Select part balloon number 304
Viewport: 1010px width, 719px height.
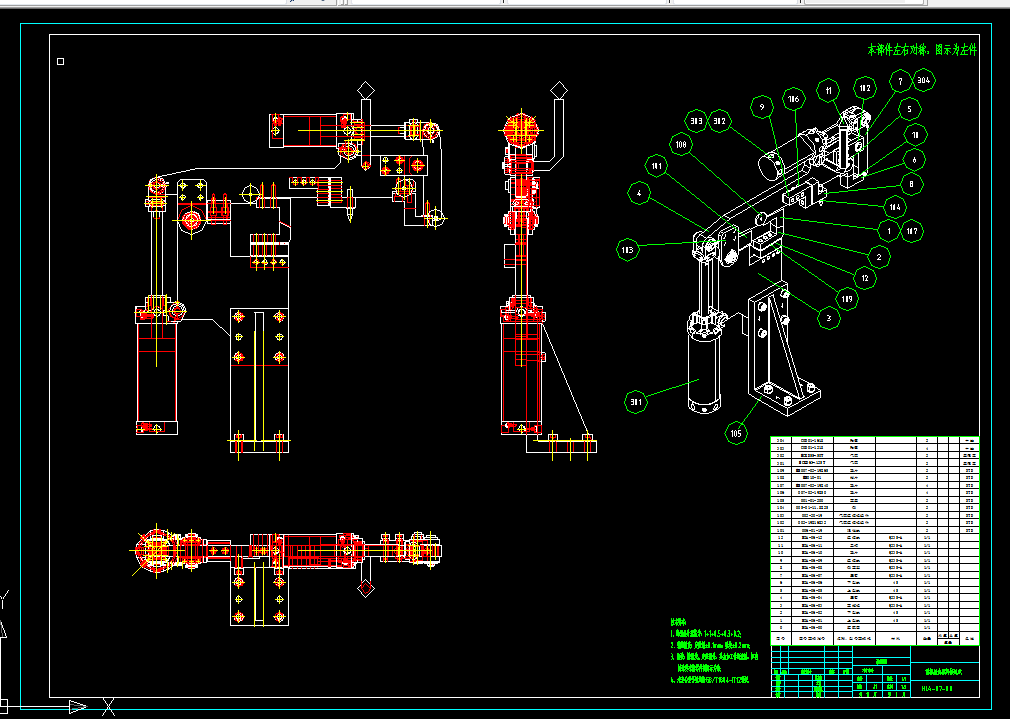[924, 81]
